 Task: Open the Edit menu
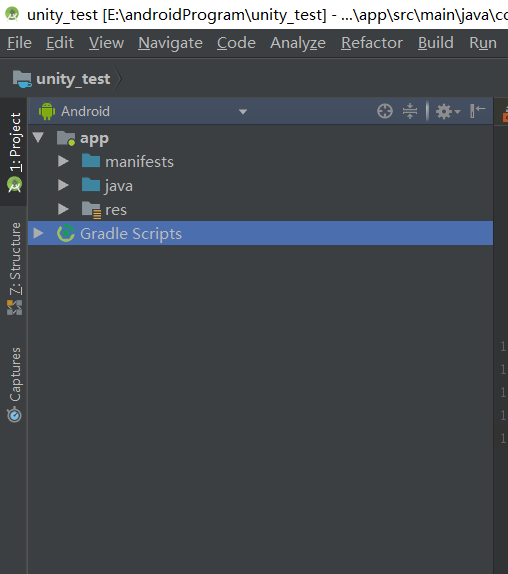[60, 43]
